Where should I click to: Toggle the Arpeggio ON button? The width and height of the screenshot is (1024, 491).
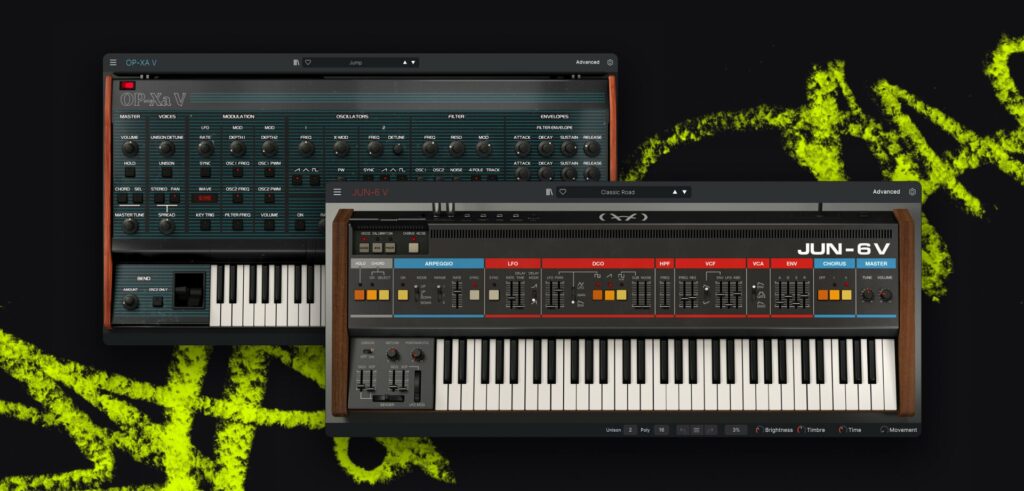[403, 294]
